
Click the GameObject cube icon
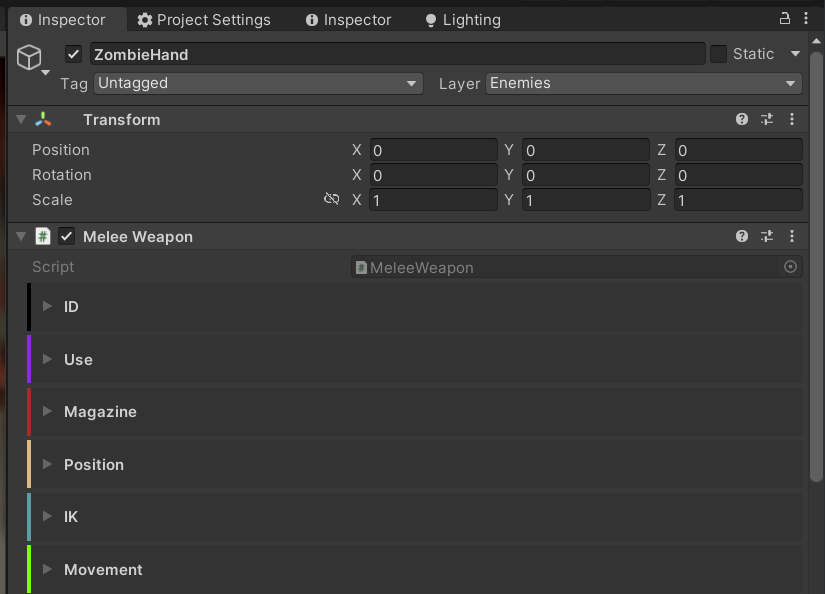tap(28, 57)
